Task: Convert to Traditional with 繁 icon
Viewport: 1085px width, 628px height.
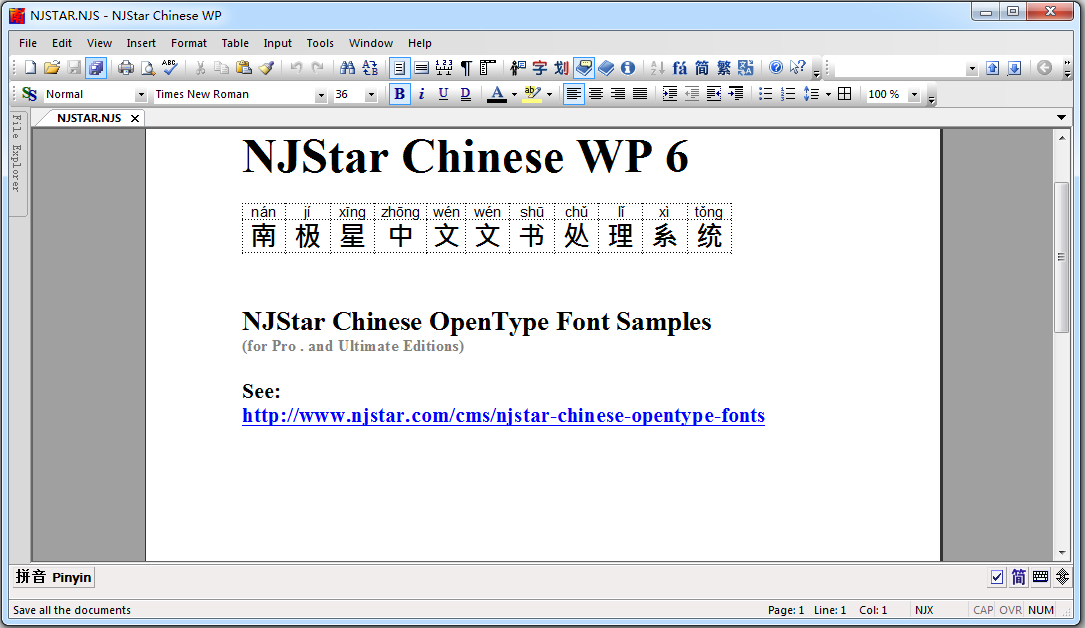Action: coord(724,68)
